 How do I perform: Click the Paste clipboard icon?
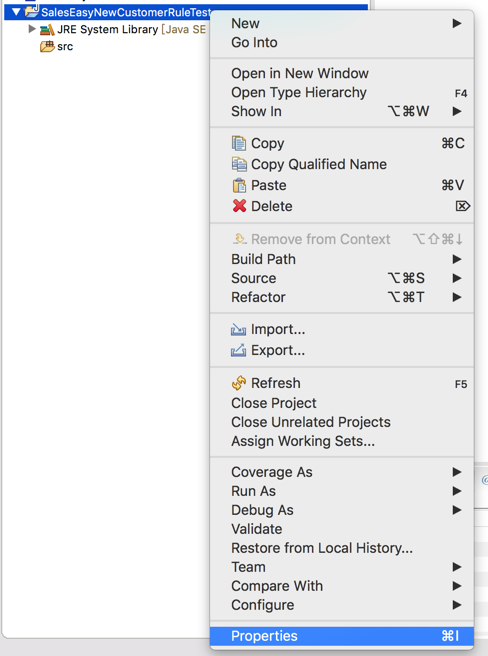coord(239,185)
